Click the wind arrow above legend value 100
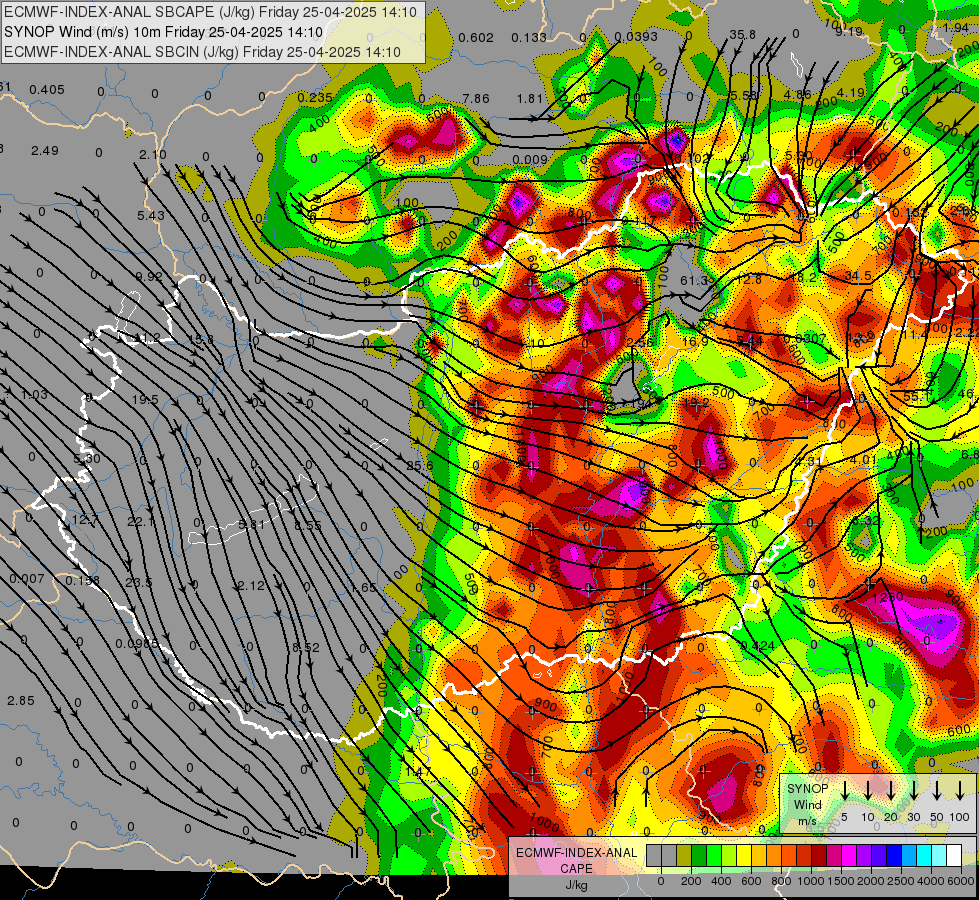The height and width of the screenshot is (900, 979). 960,792
